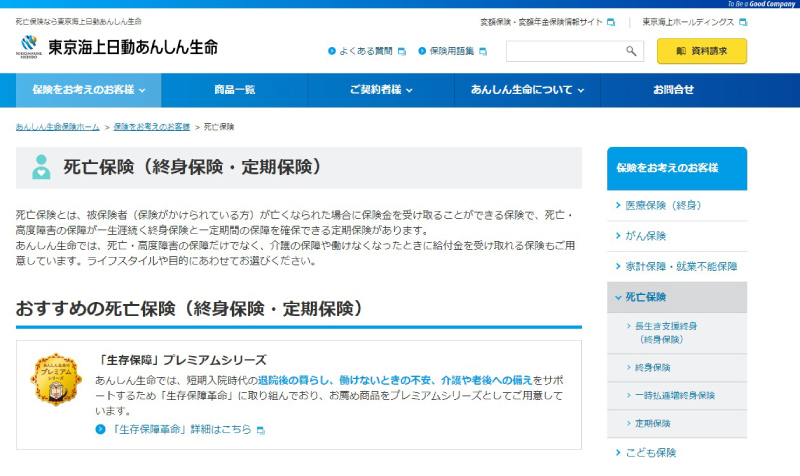Screen dimensions: 800x476
Task: Click the arrow icon before よくある質問
Action: tap(332, 51)
